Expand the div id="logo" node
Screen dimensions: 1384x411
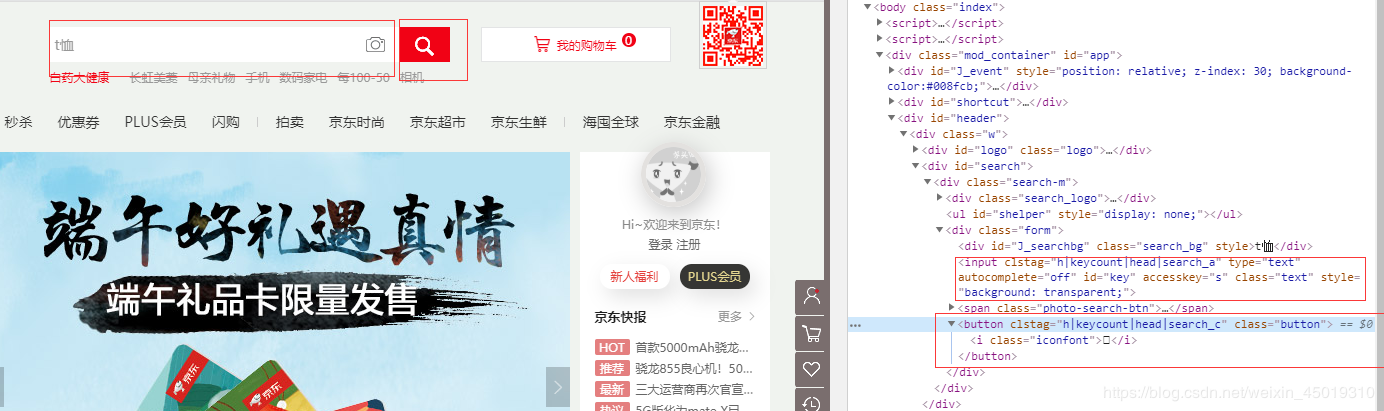point(916,150)
